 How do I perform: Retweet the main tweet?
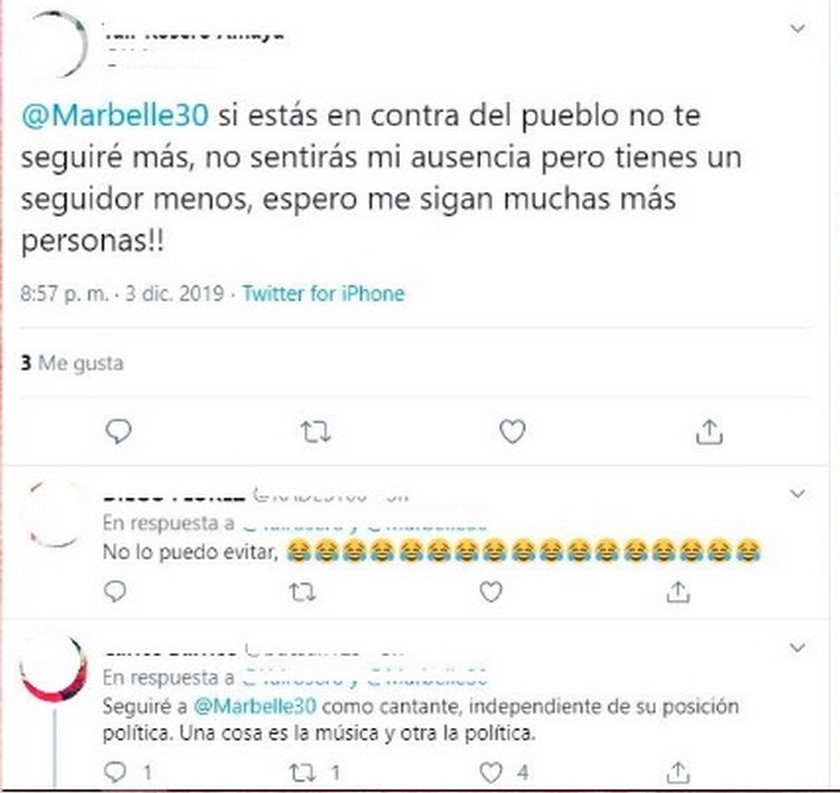[x=315, y=432]
